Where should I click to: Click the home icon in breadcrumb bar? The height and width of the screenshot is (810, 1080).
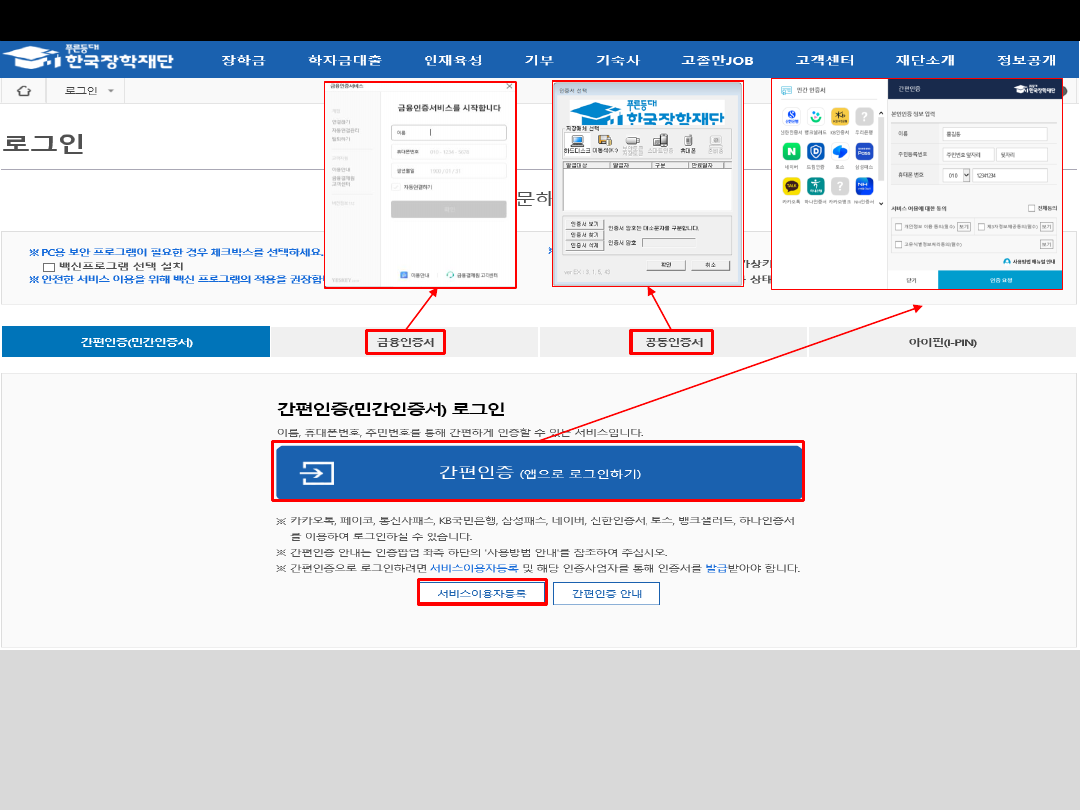click(23, 91)
